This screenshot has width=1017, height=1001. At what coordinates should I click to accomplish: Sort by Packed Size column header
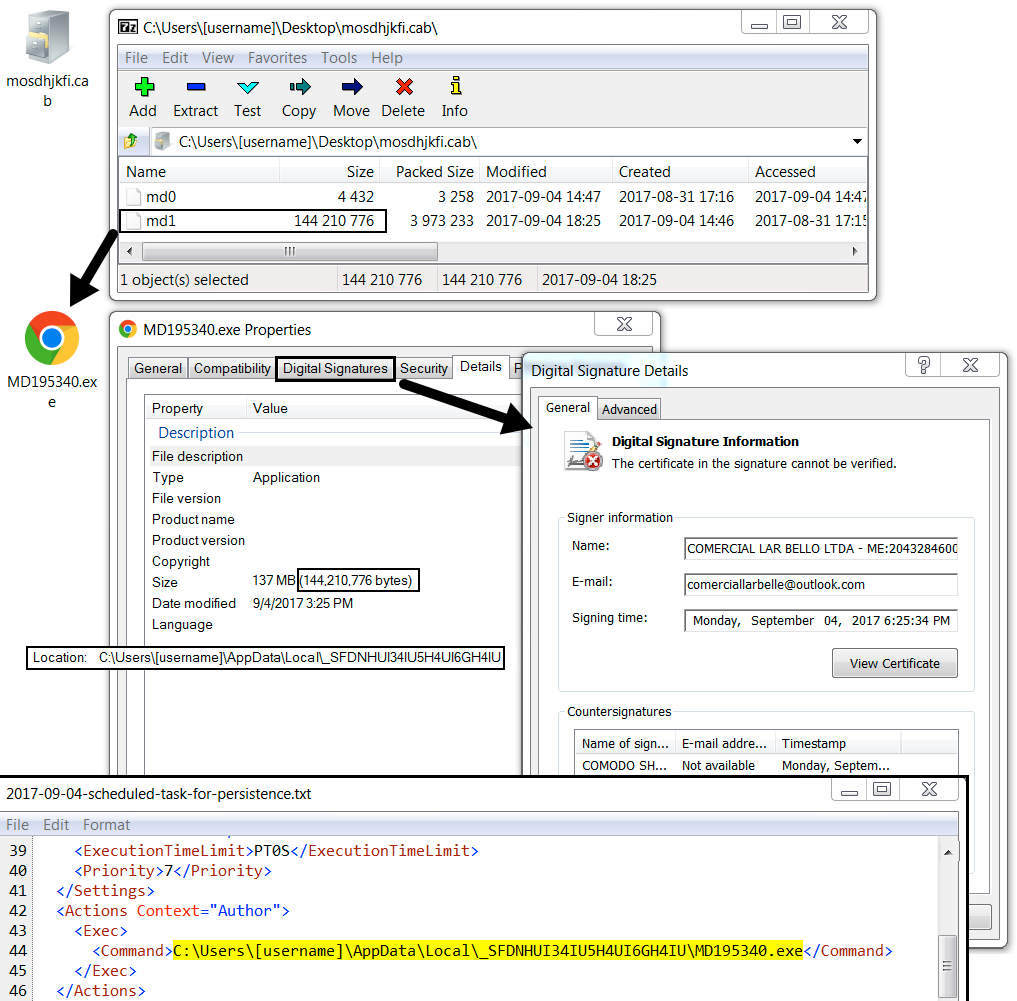click(x=430, y=172)
